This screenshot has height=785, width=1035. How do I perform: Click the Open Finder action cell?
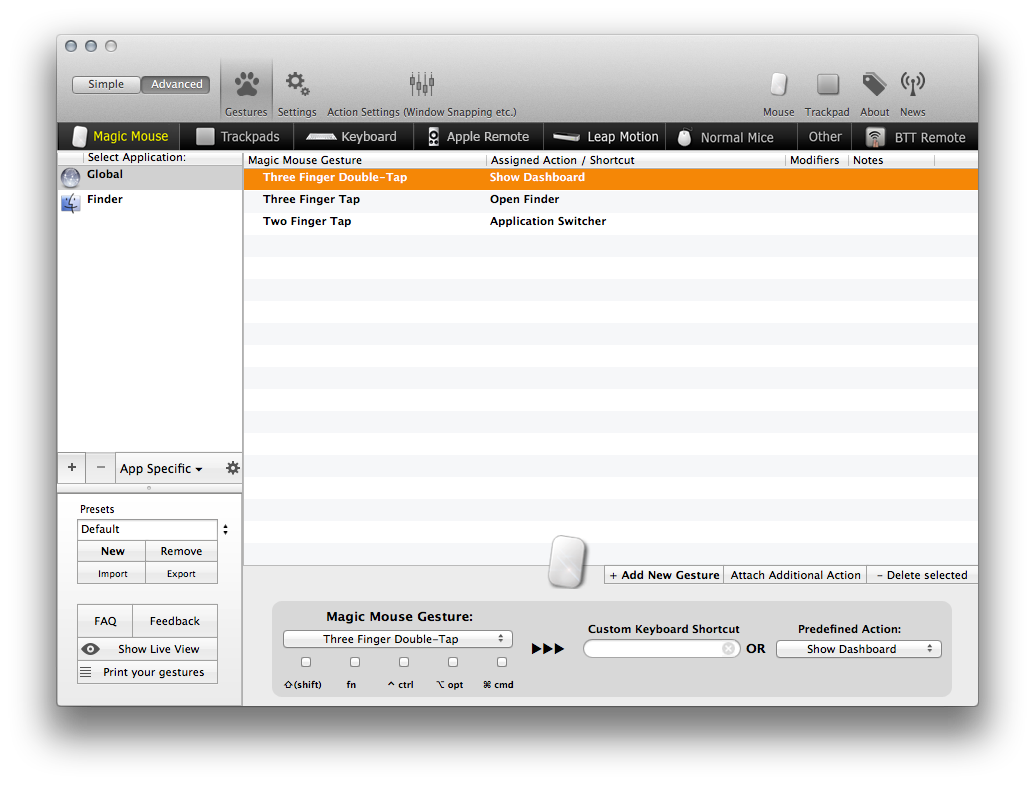tap(524, 199)
